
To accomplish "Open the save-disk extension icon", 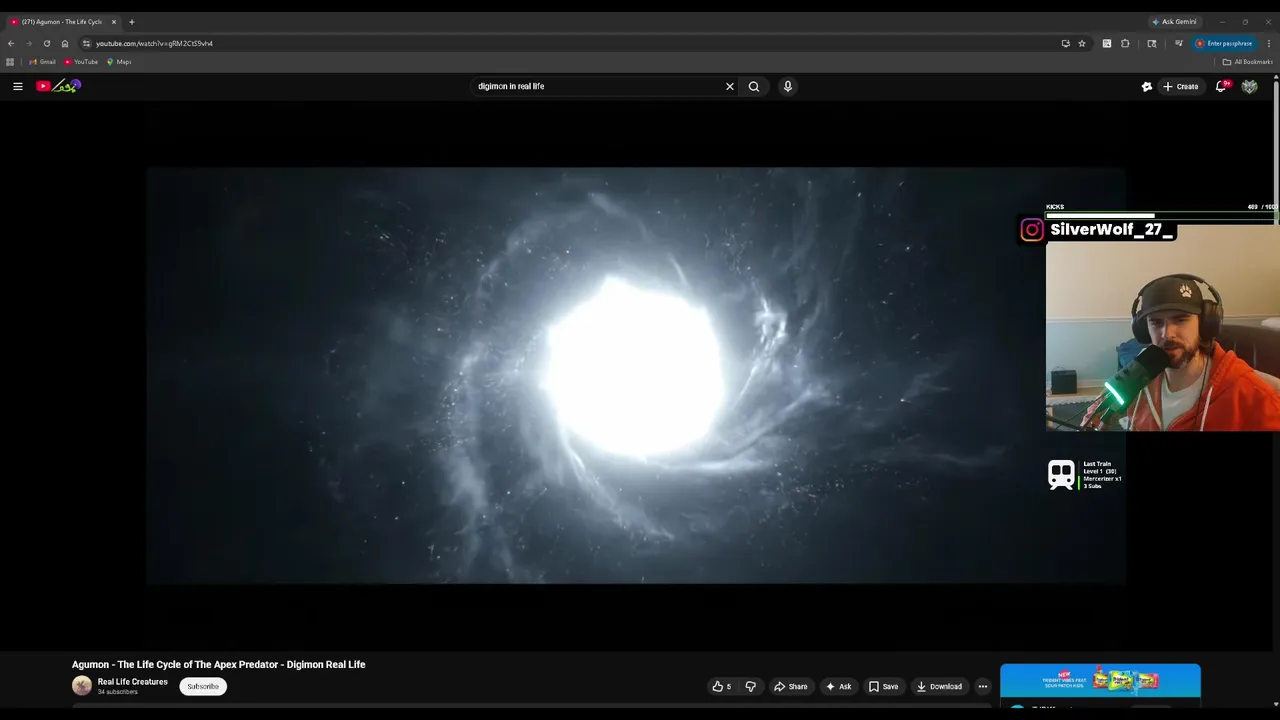I will click(x=1107, y=44).
